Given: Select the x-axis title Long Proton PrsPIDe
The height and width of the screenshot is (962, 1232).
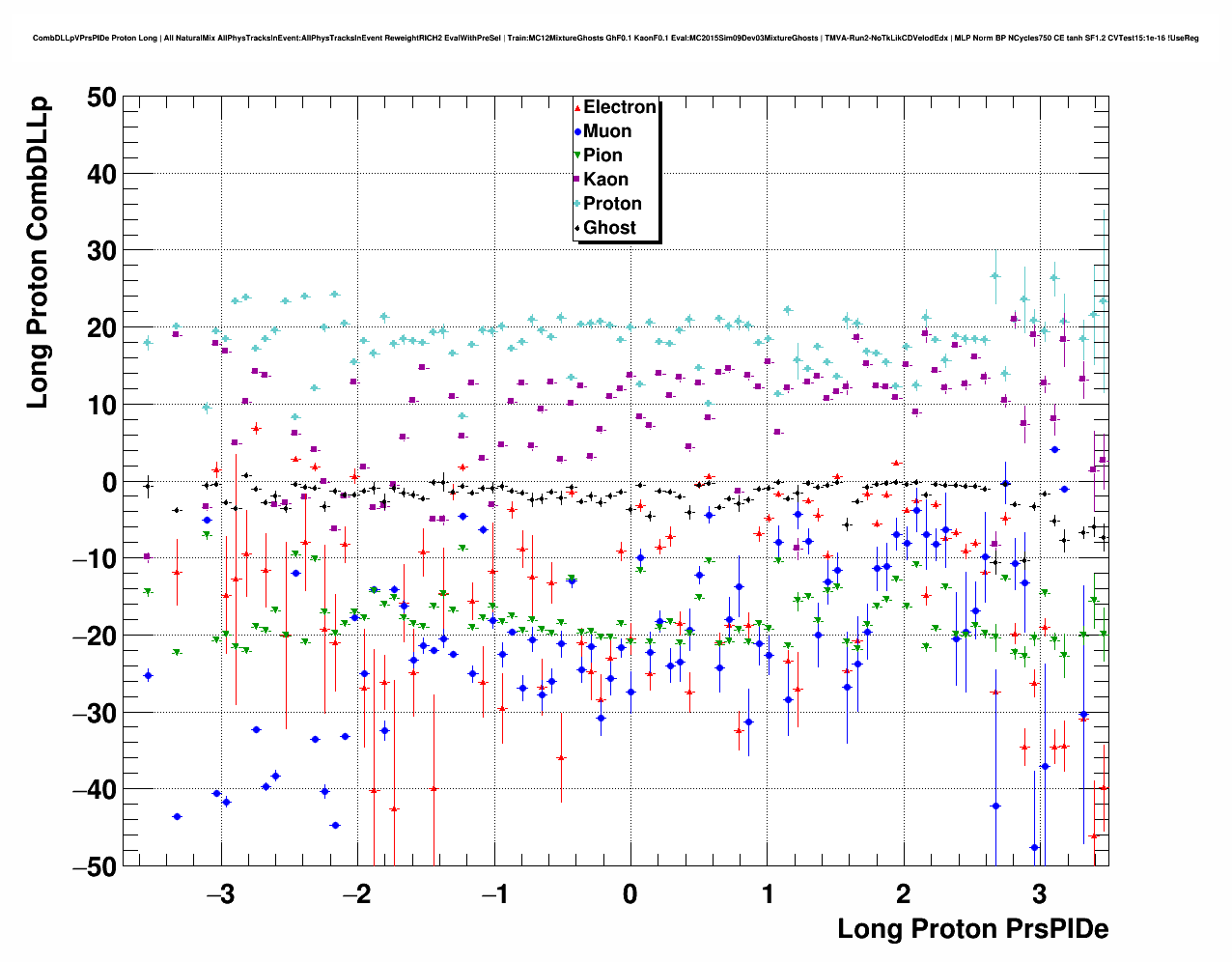Looking at the screenshot, I should [972, 929].
